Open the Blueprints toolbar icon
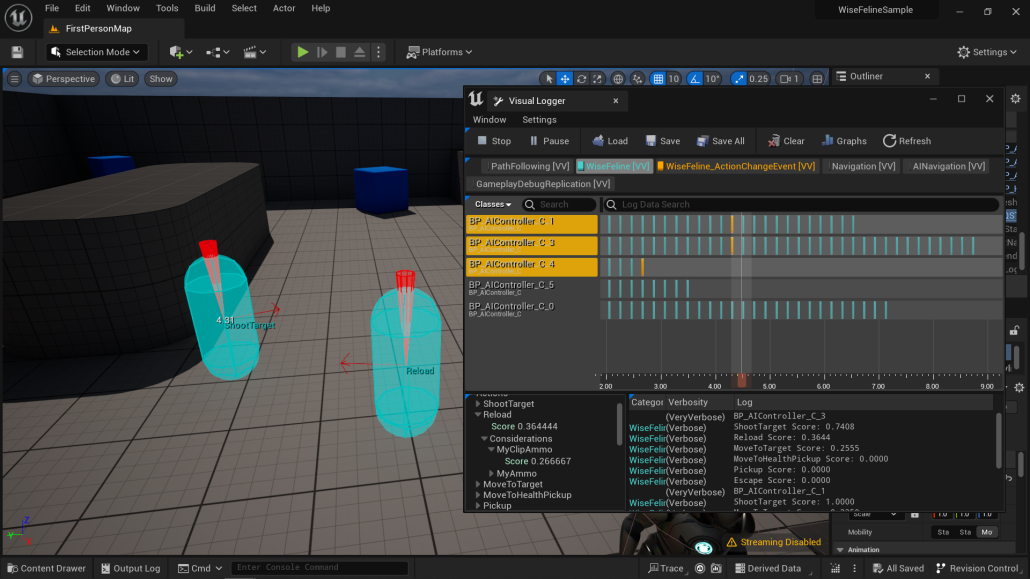 coord(217,52)
